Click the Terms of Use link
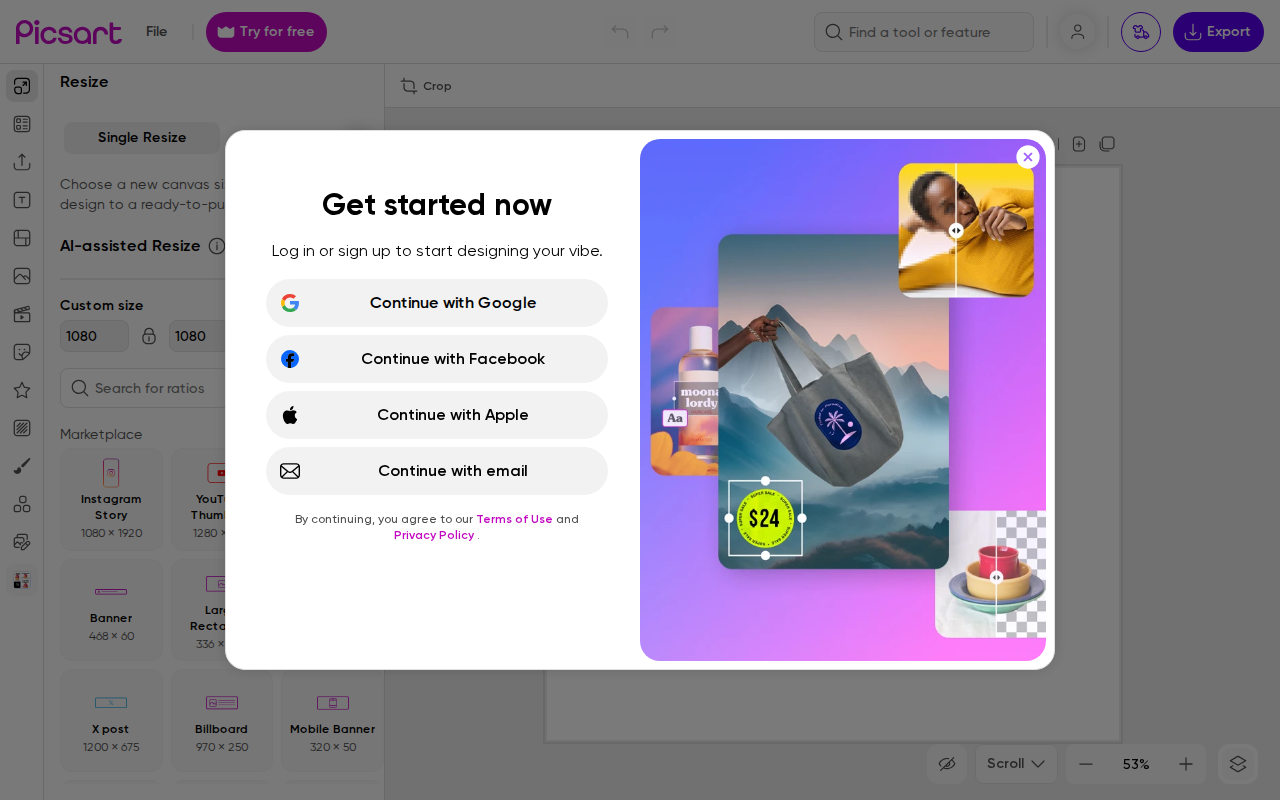Image resolution: width=1280 pixels, height=800 pixels. tap(514, 519)
